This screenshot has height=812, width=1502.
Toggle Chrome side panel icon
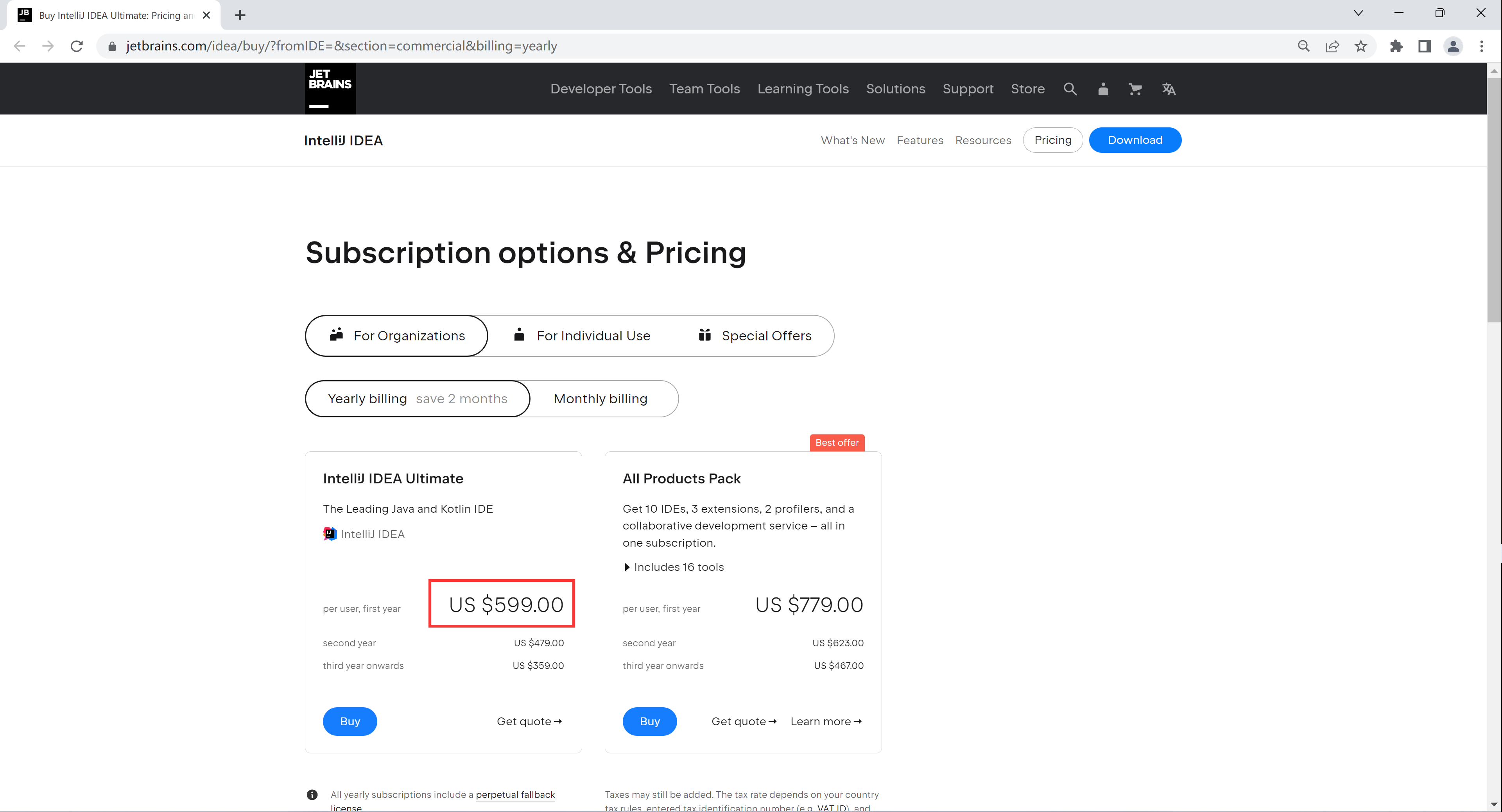[x=1425, y=46]
